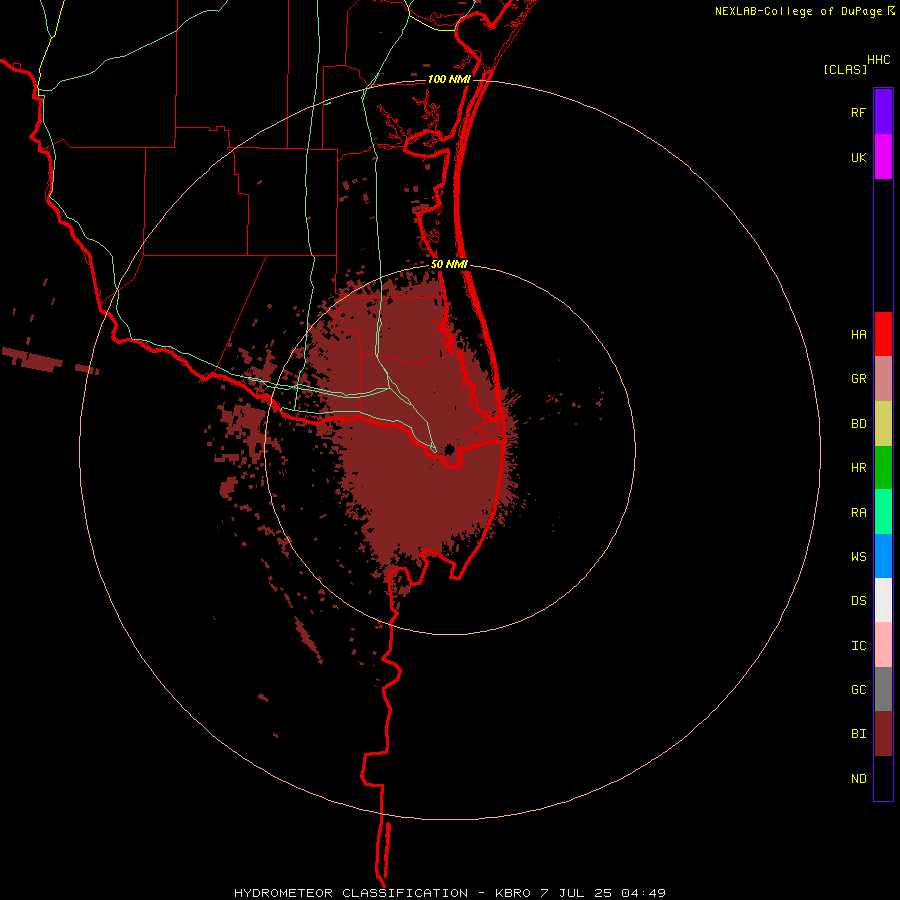900x900 pixels.
Task: Pick the HR green legend swatch
Action: pos(883,468)
